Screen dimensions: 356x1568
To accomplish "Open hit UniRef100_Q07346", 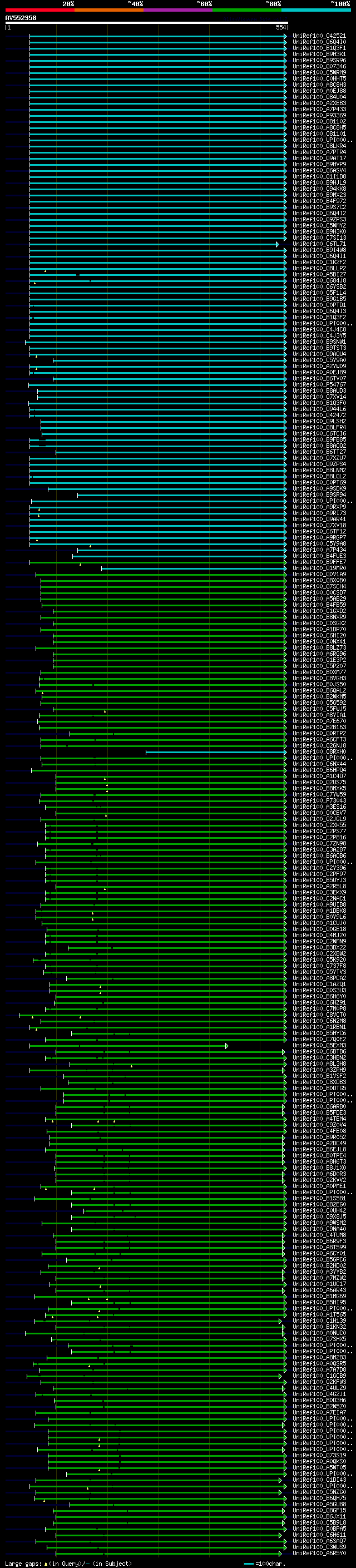I will click(319, 66).
